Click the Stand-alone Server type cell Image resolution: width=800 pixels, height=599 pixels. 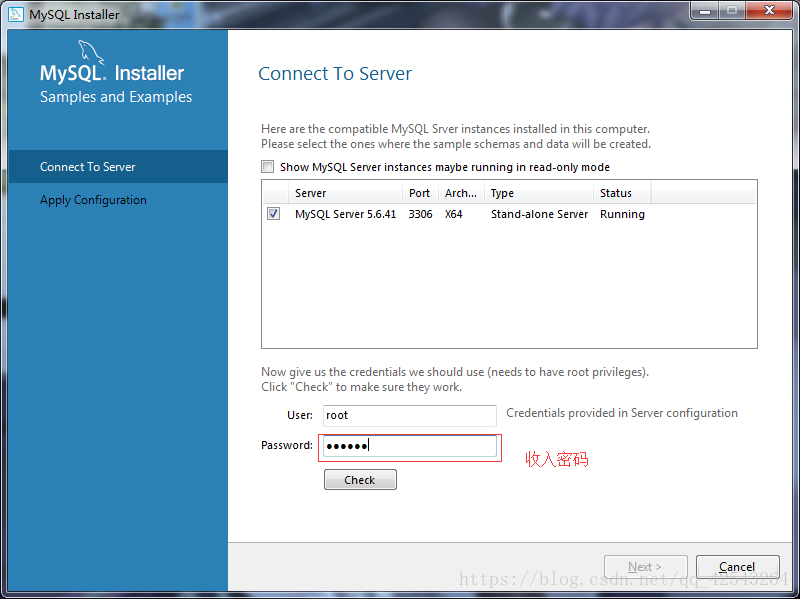pyautogui.click(x=539, y=214)
